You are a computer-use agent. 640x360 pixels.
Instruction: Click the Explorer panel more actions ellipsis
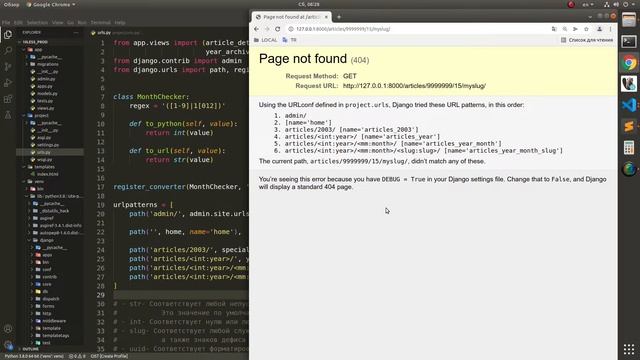76,33
